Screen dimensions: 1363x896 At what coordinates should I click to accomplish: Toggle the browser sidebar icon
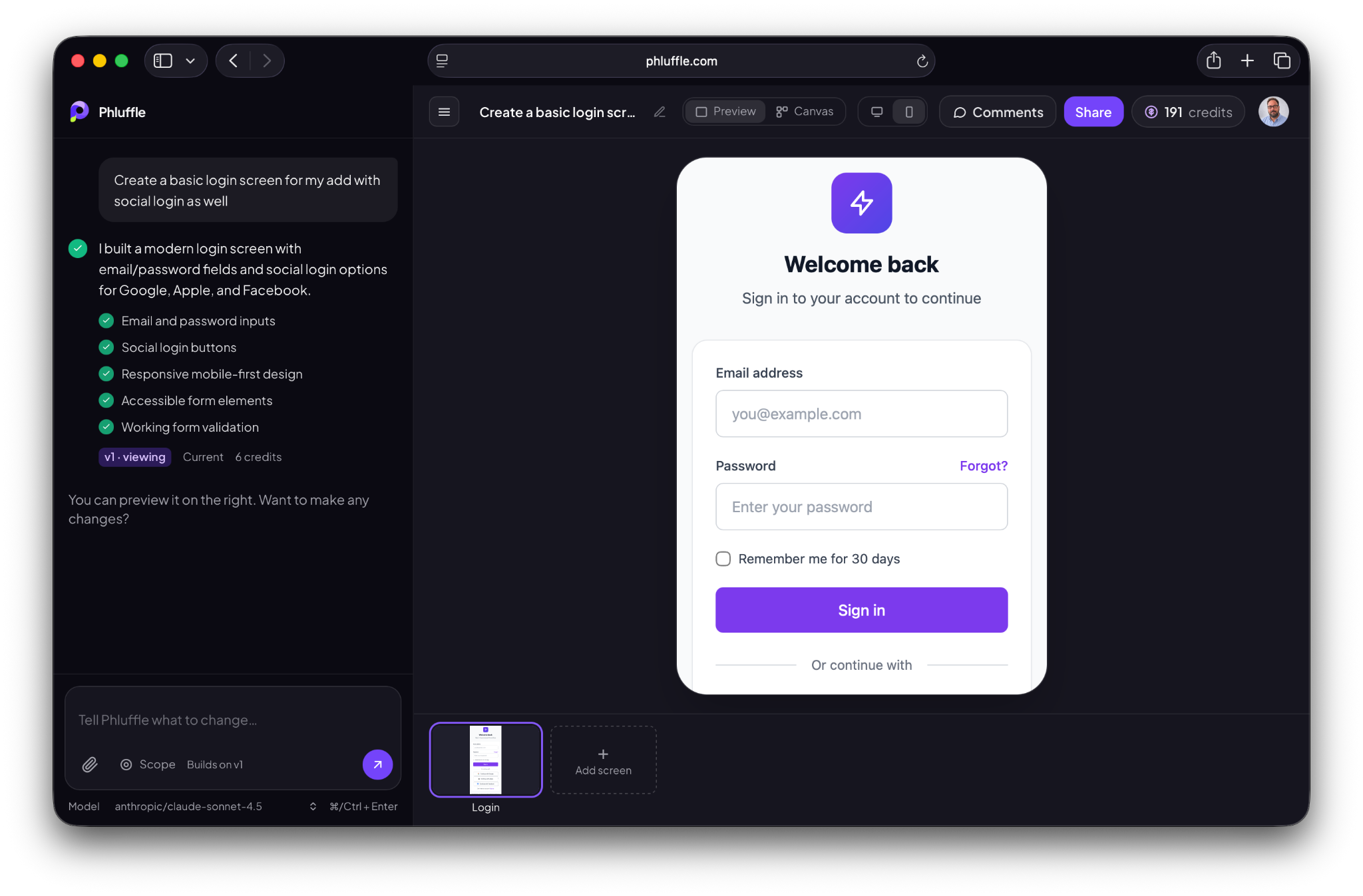pos(163,61)
